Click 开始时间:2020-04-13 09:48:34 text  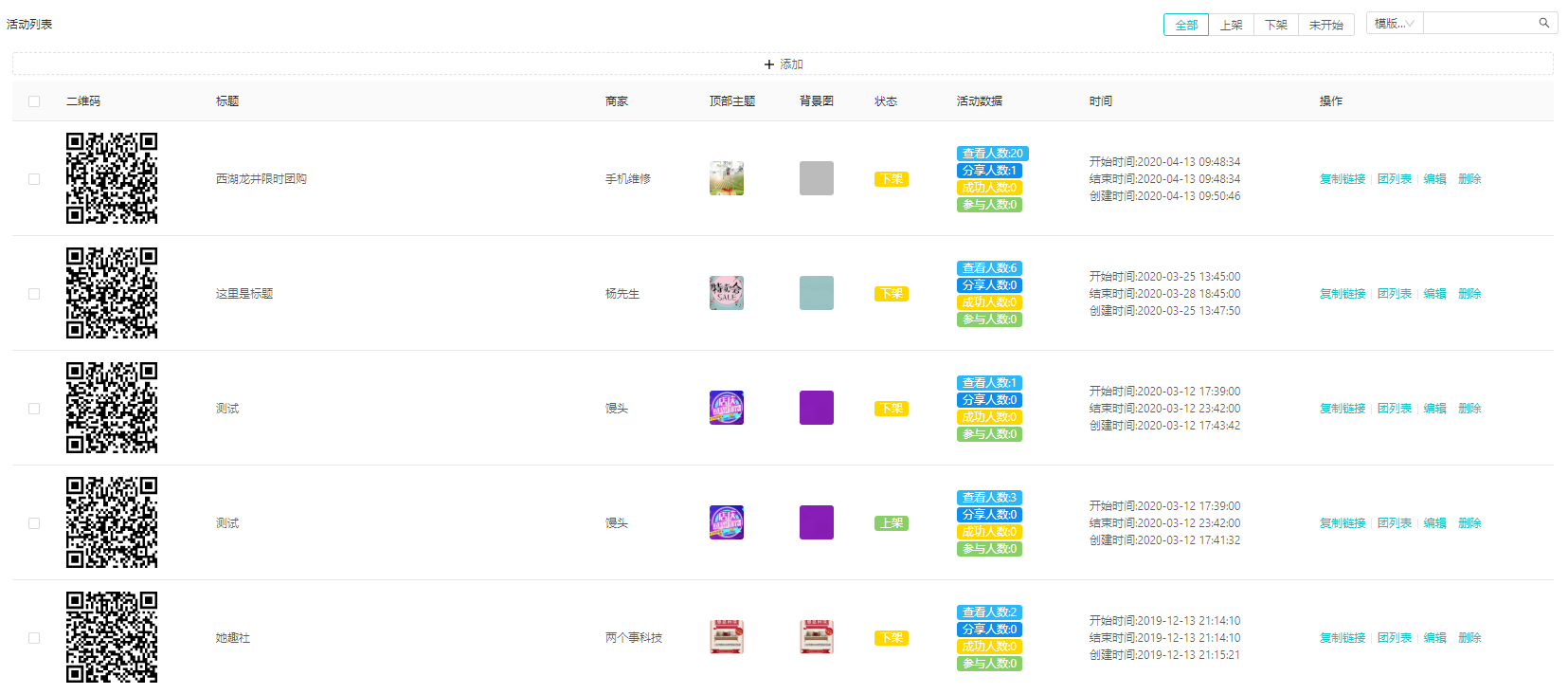pyautogui.click(x=1164, y=162)
